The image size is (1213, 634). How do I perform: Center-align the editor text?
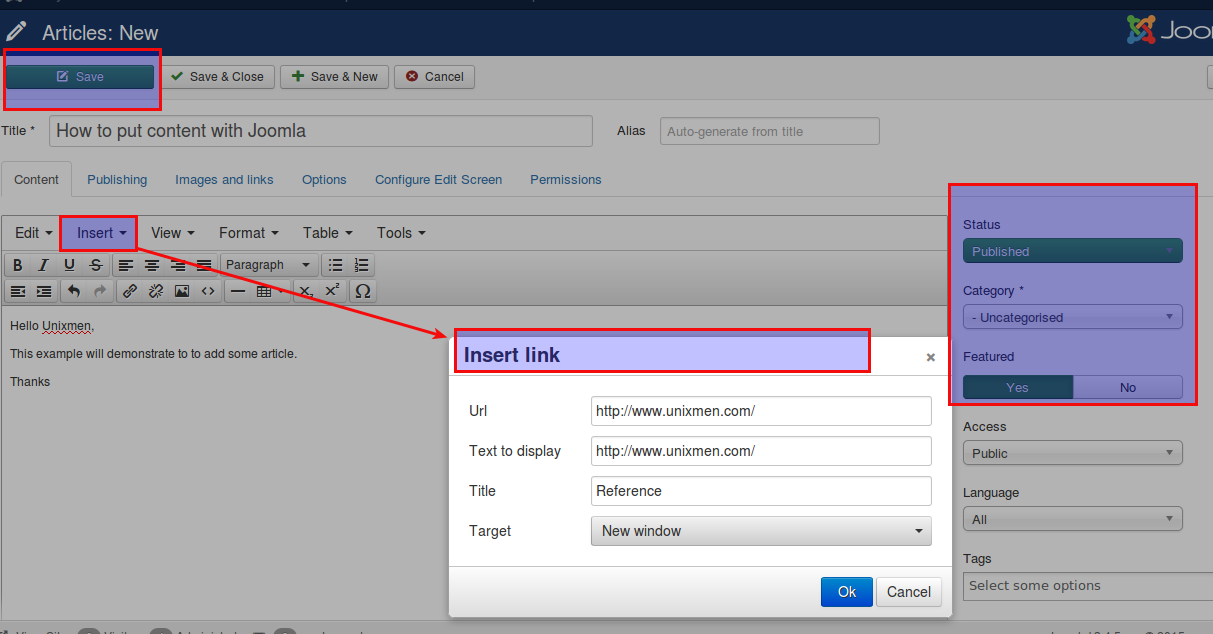point(151,265)
